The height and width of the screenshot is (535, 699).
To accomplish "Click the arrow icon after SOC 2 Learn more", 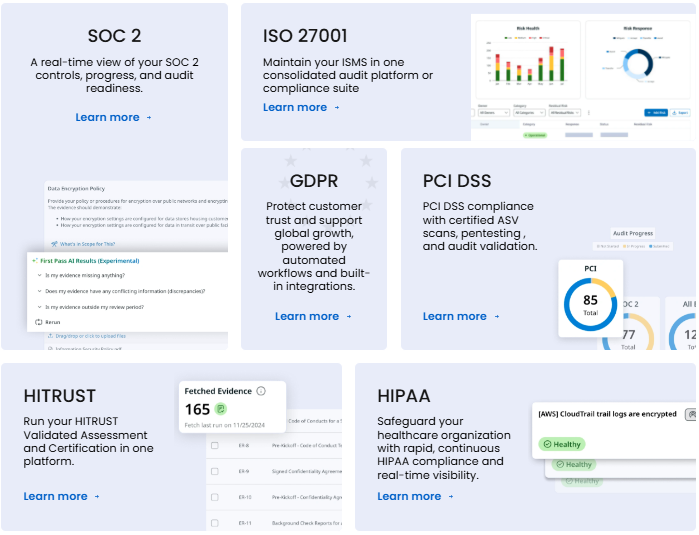I will [149, 118].
